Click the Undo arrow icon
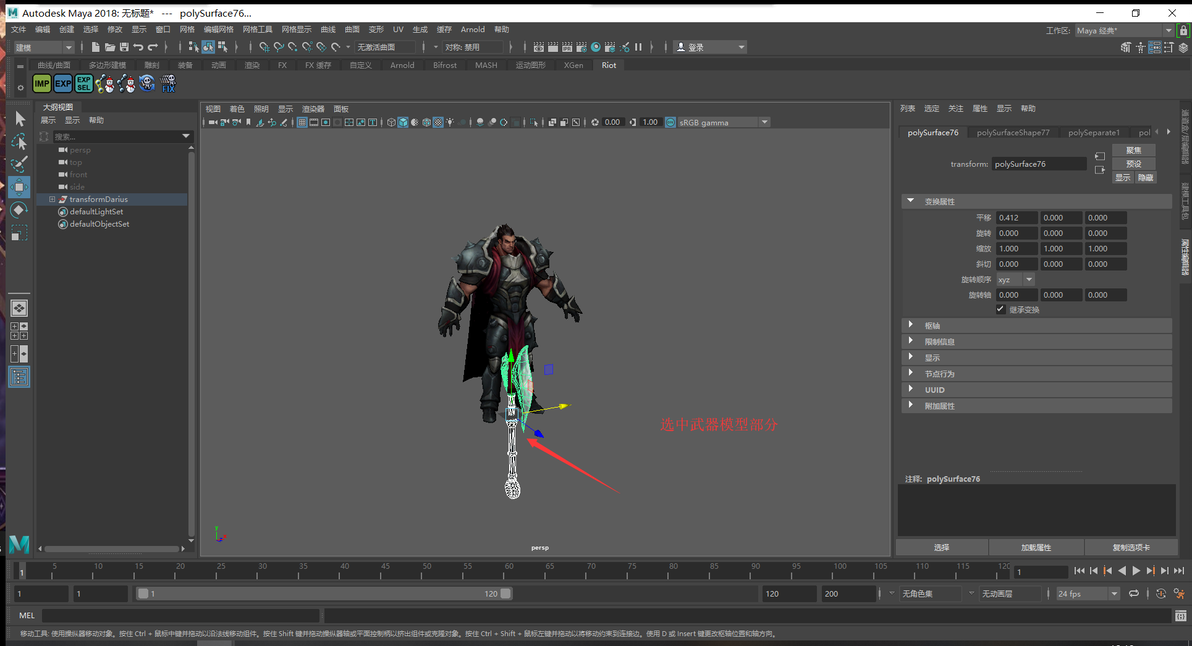The width and height of the screenshot is (1192, 646). coord(139,47)
